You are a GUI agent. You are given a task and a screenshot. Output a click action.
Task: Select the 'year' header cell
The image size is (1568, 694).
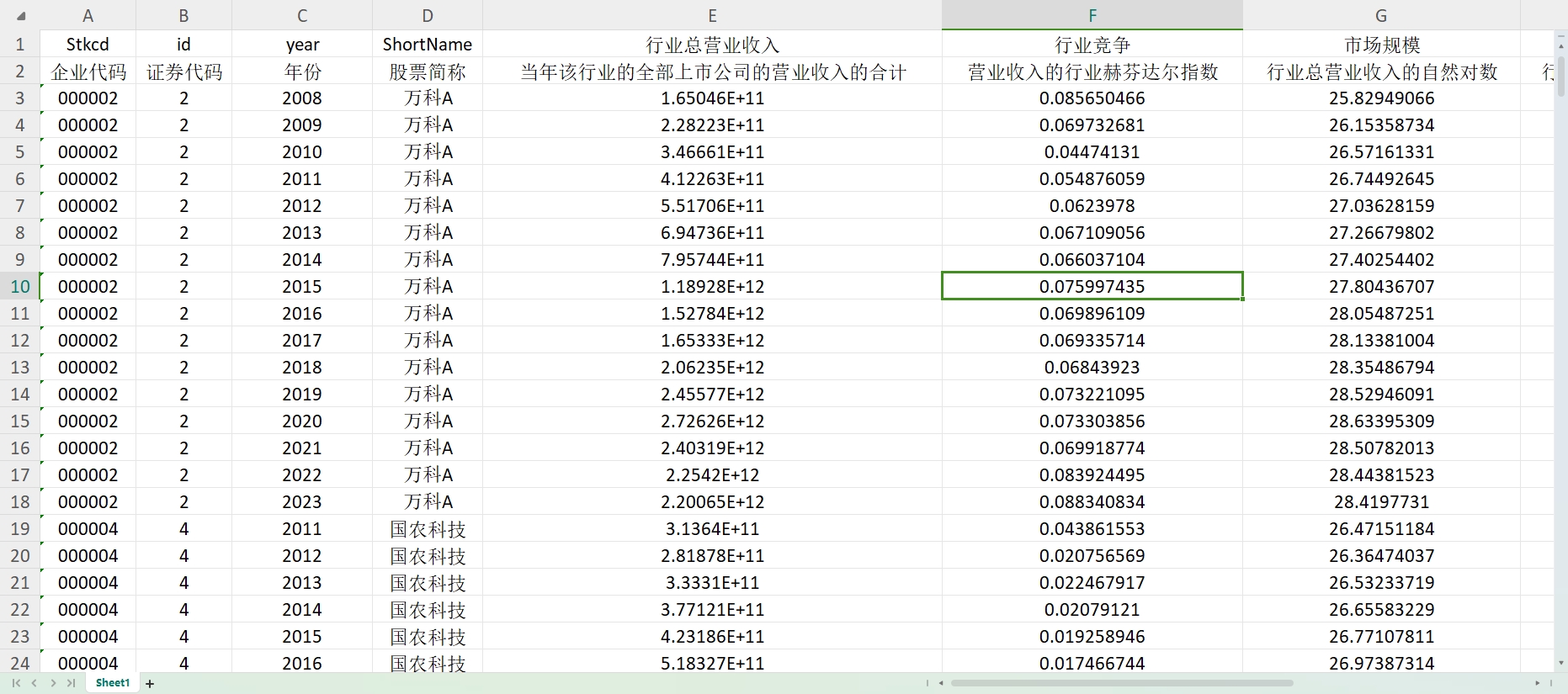coord(302,44)
